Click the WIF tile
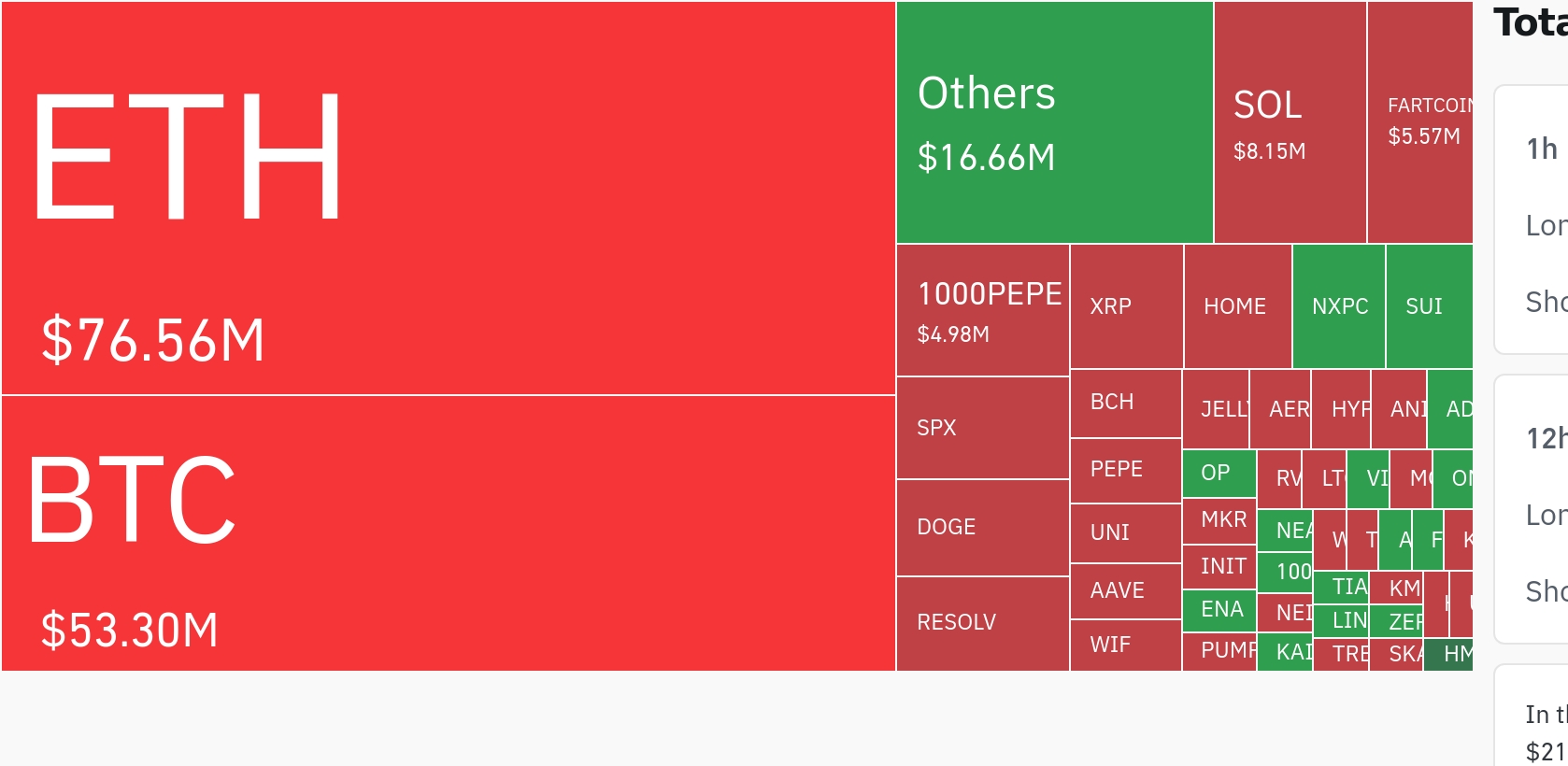Screen dimensions: 1568x766 [1126, 645]
